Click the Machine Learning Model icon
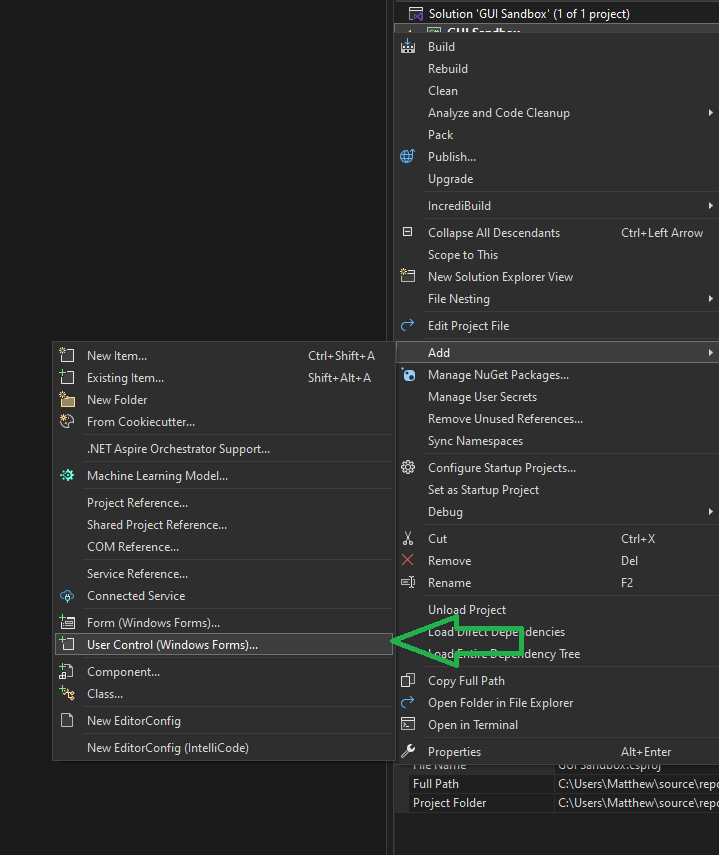The image size is (719, 855). coord(66,475)
